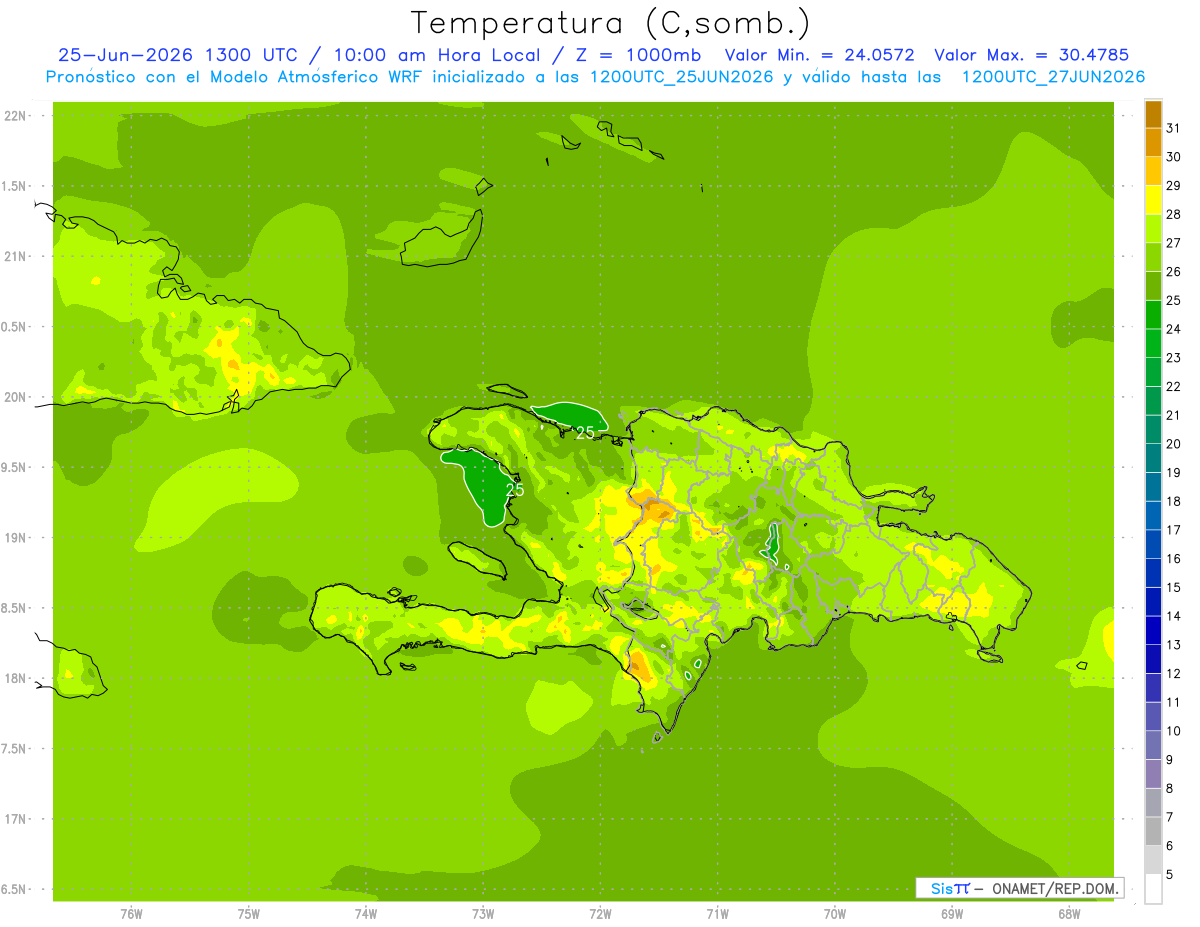1200x927 pixels.
Task: Click the SisTT ONAMET/REP.DOM. label box
Action: (x=1019, y=888)
